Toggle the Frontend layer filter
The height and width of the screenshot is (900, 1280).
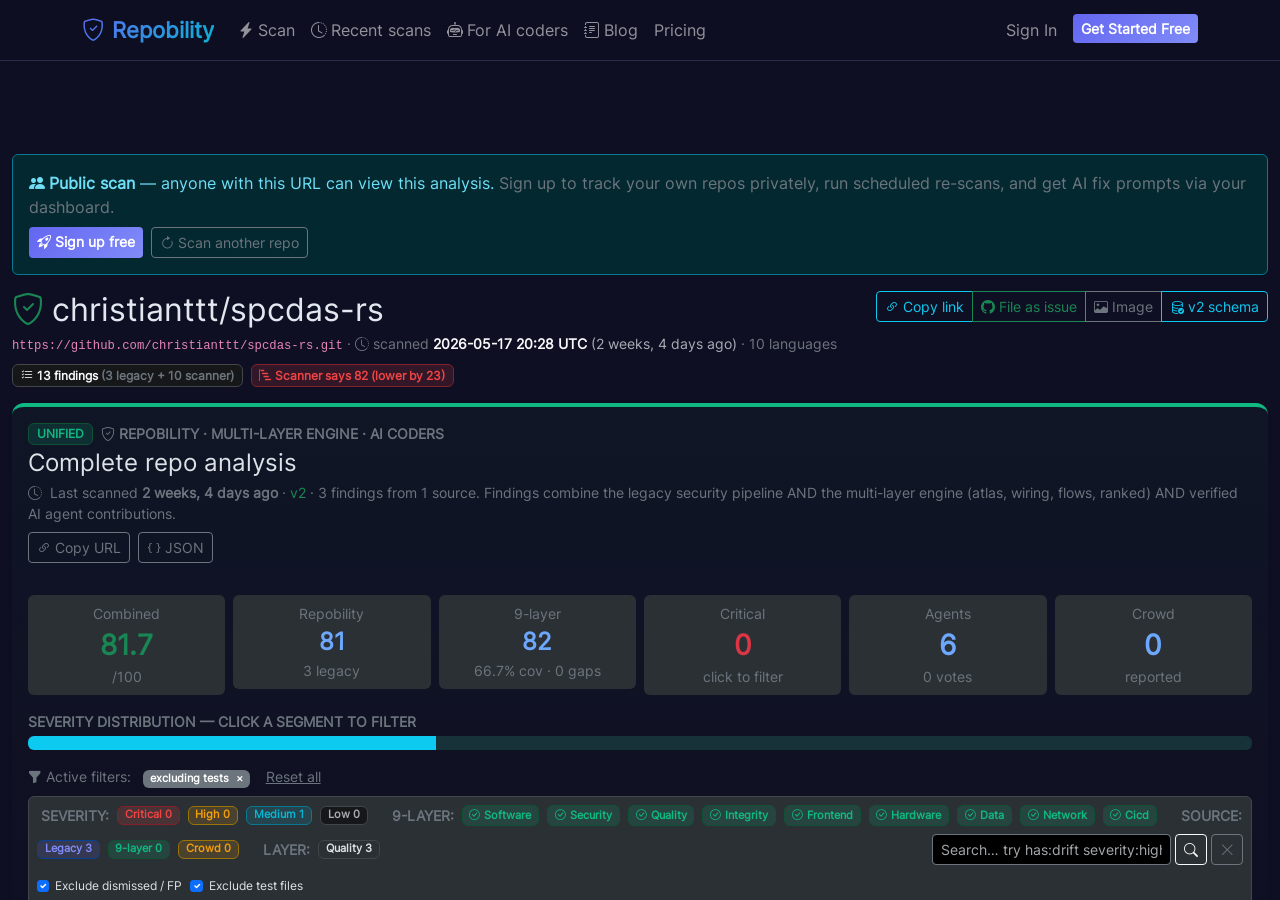click(822, 815)
